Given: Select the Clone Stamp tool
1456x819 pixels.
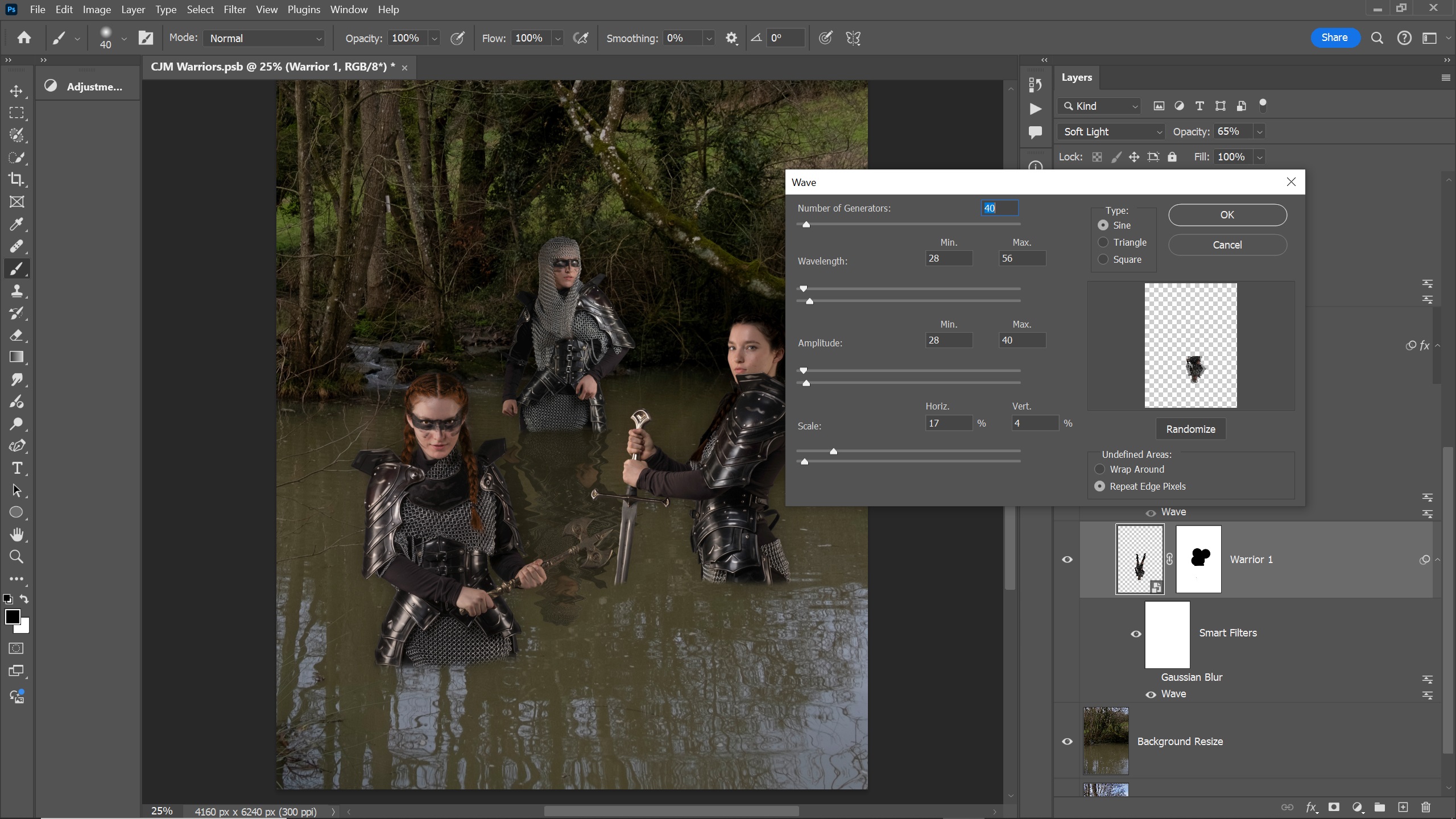Looking at the screenshot, I should [16, 291].
